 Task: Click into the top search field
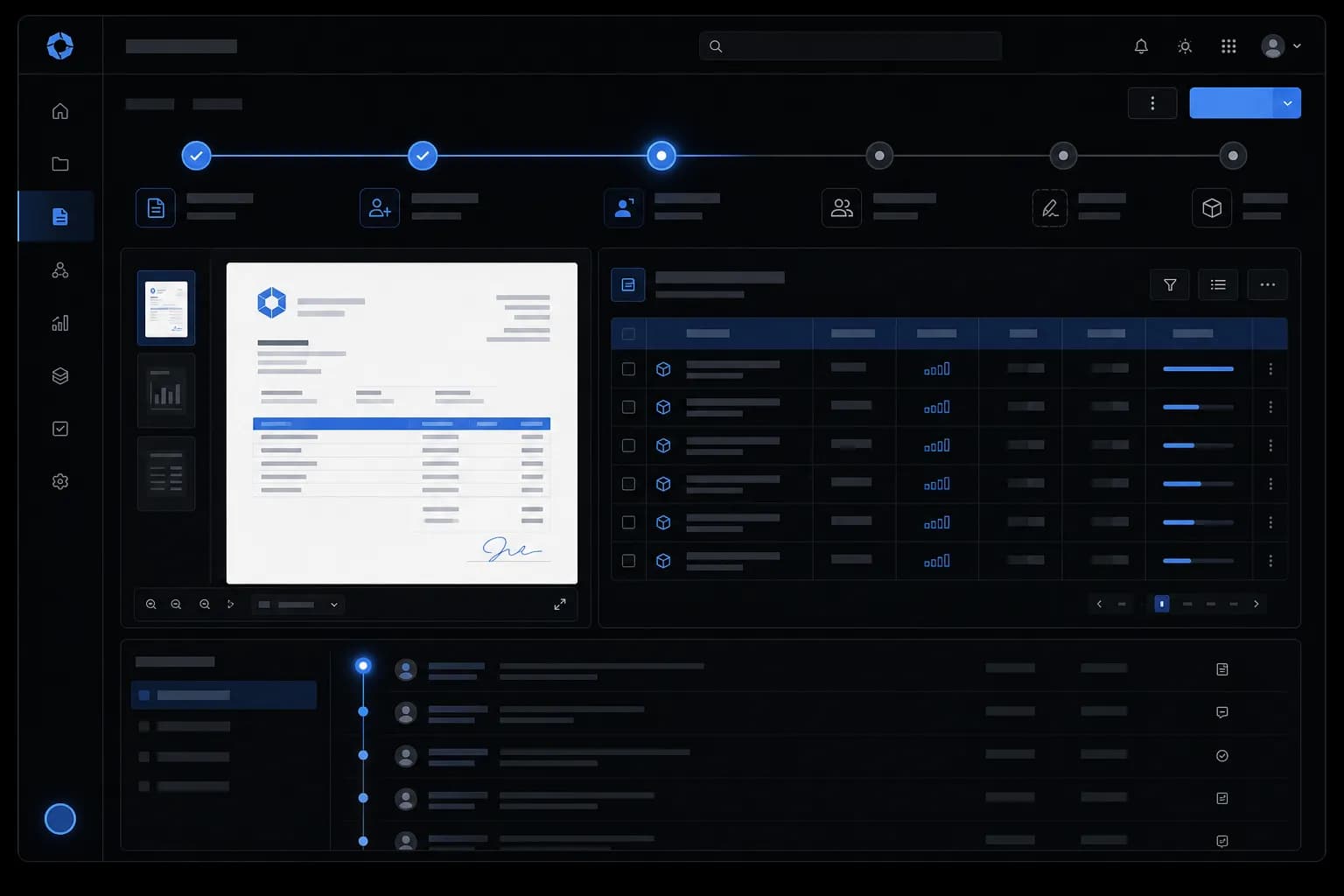pyautogui.click(x=850, y=46)
